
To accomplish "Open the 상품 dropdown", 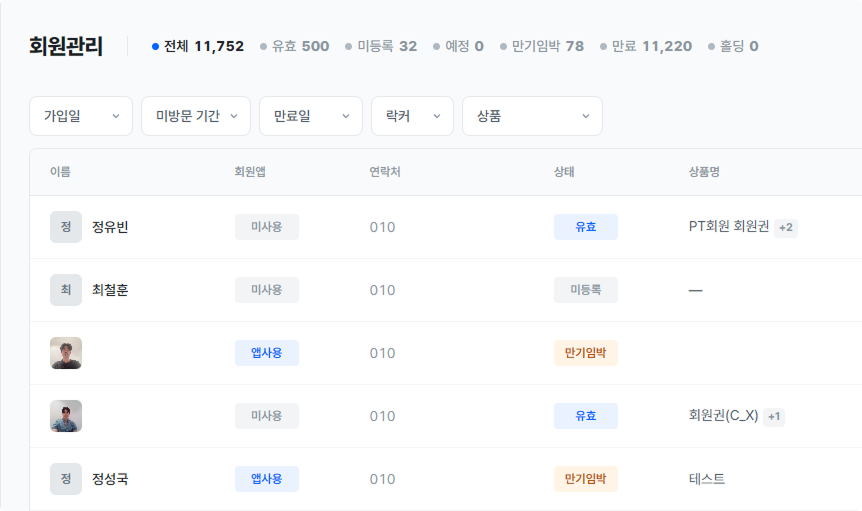I will [x=532, y=116].
